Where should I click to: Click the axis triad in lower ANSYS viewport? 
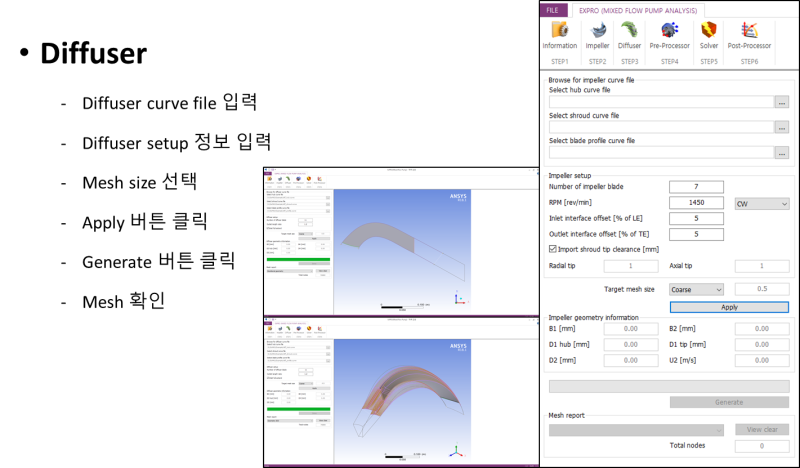pos(456,451)
